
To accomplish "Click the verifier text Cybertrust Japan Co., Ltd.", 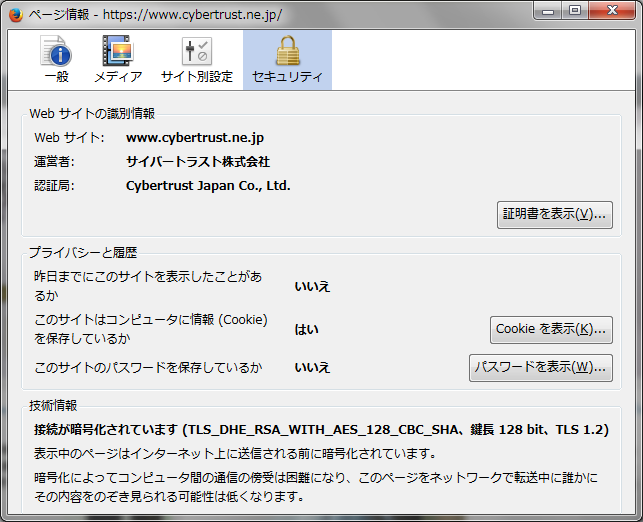I will tap(208, 186).
